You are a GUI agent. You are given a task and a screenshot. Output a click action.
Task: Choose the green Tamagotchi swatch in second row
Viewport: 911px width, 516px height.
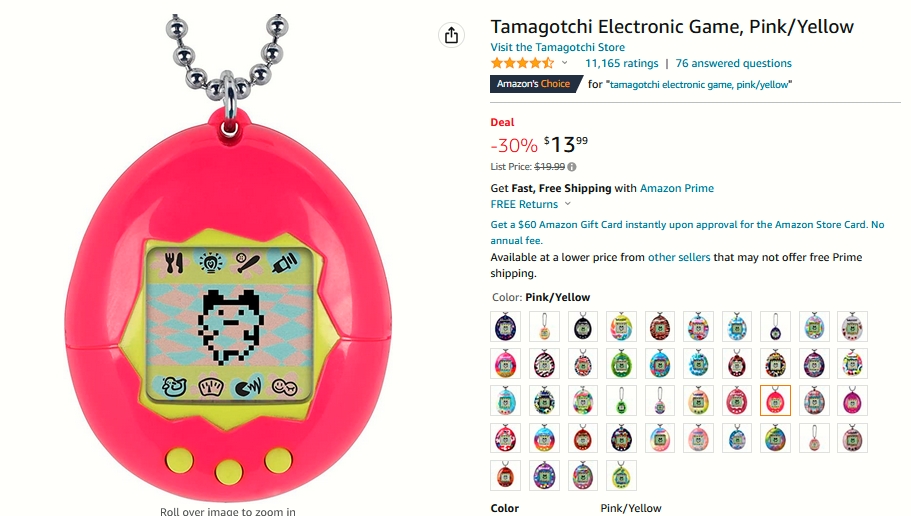(621, 363)
